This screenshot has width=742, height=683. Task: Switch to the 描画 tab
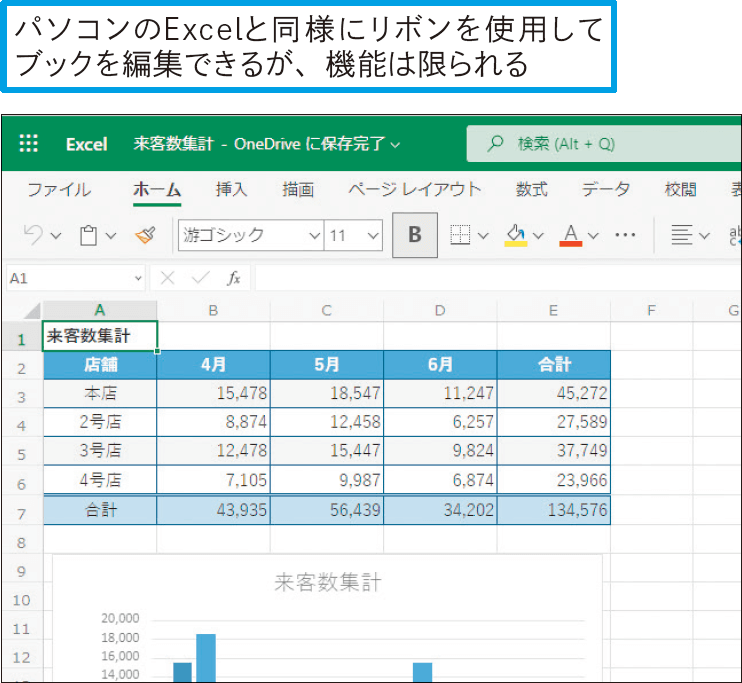pyautogui.click(x=298, y=189)
